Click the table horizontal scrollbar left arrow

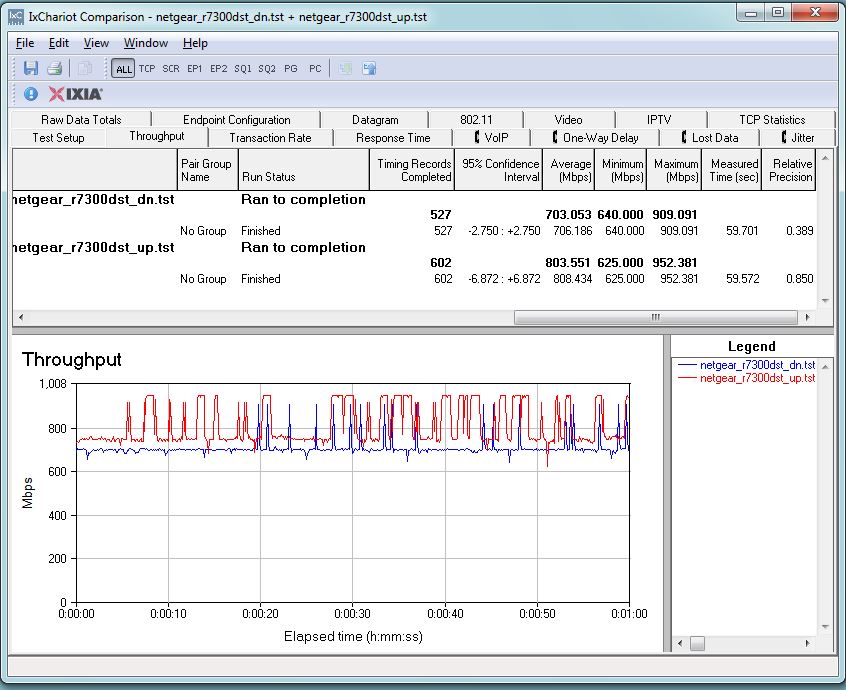(21, 317)
